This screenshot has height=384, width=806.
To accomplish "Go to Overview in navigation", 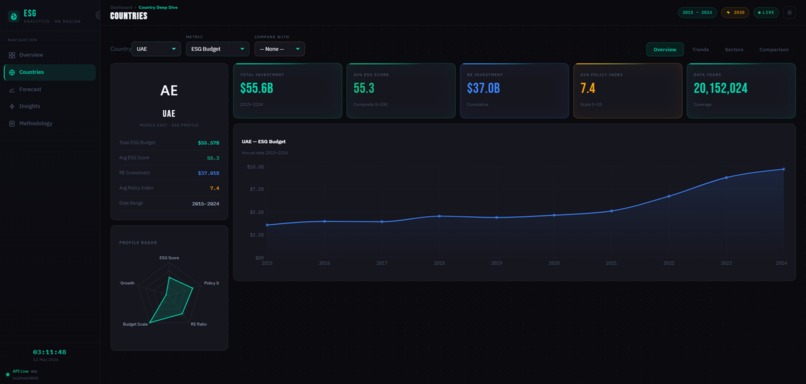I will click(49, 55).
